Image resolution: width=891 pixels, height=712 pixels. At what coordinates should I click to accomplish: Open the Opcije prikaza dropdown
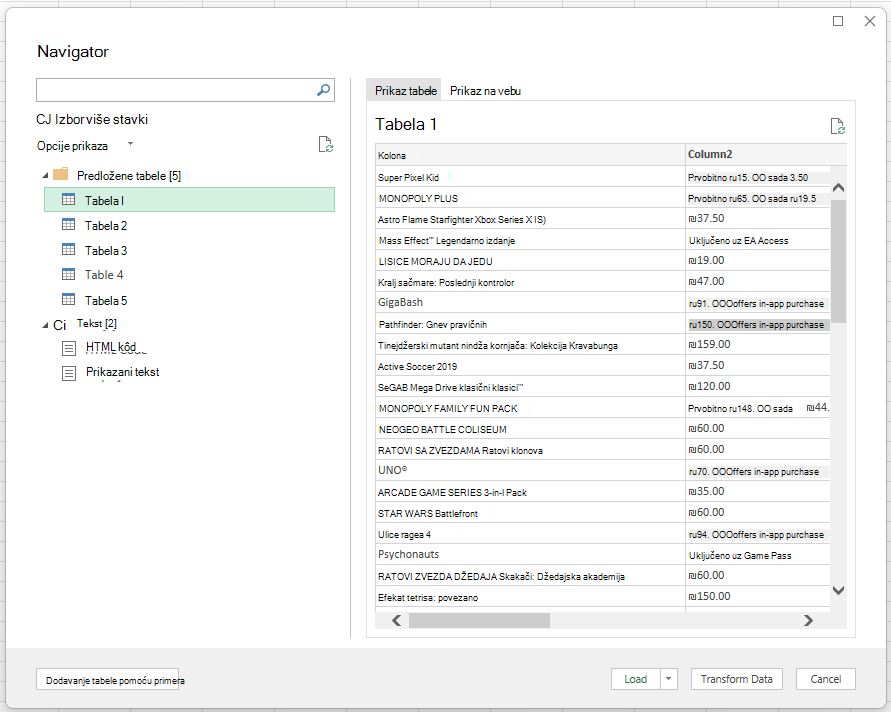tap(130, 144)
